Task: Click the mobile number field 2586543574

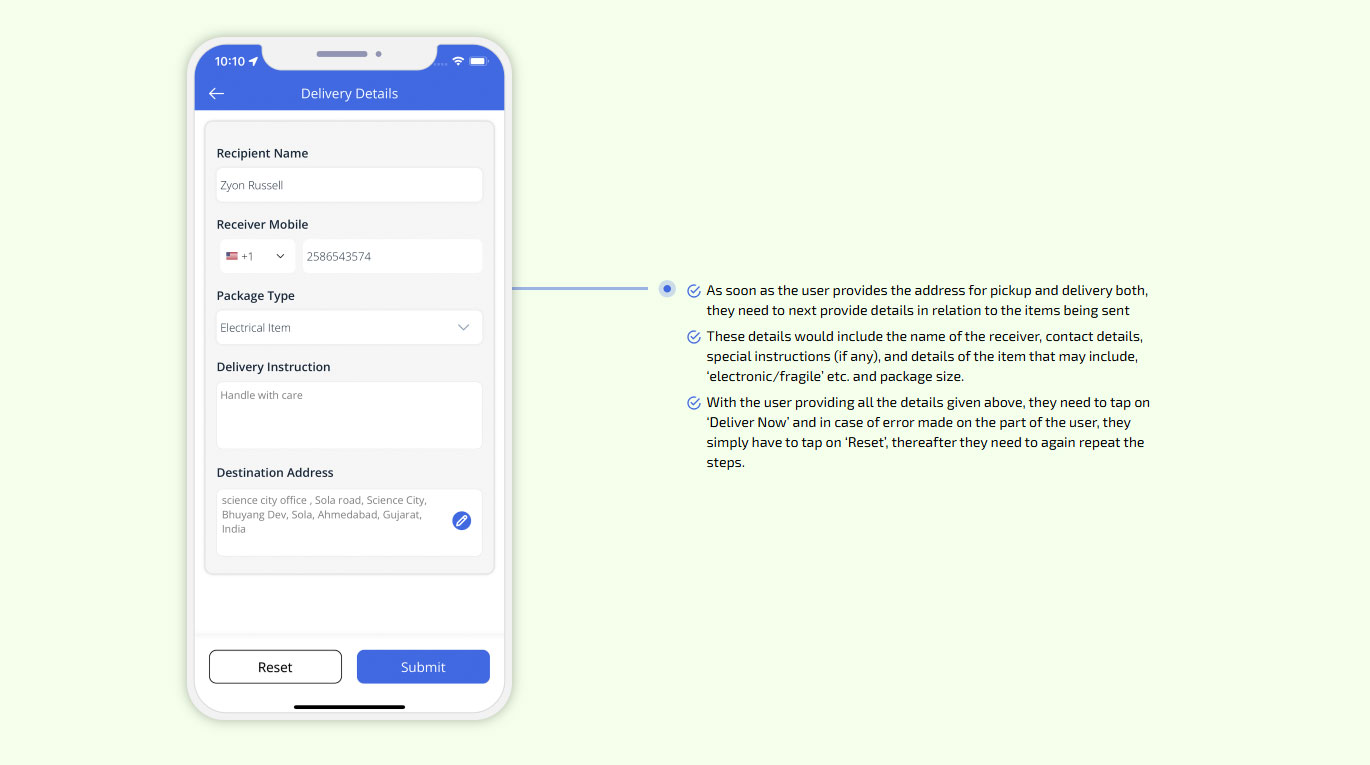Action: click(392, 256)
